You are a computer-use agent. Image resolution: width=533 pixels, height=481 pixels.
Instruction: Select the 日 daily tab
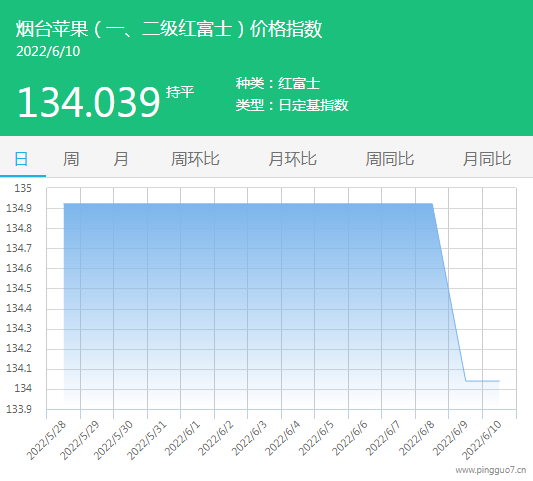[21, 159]
